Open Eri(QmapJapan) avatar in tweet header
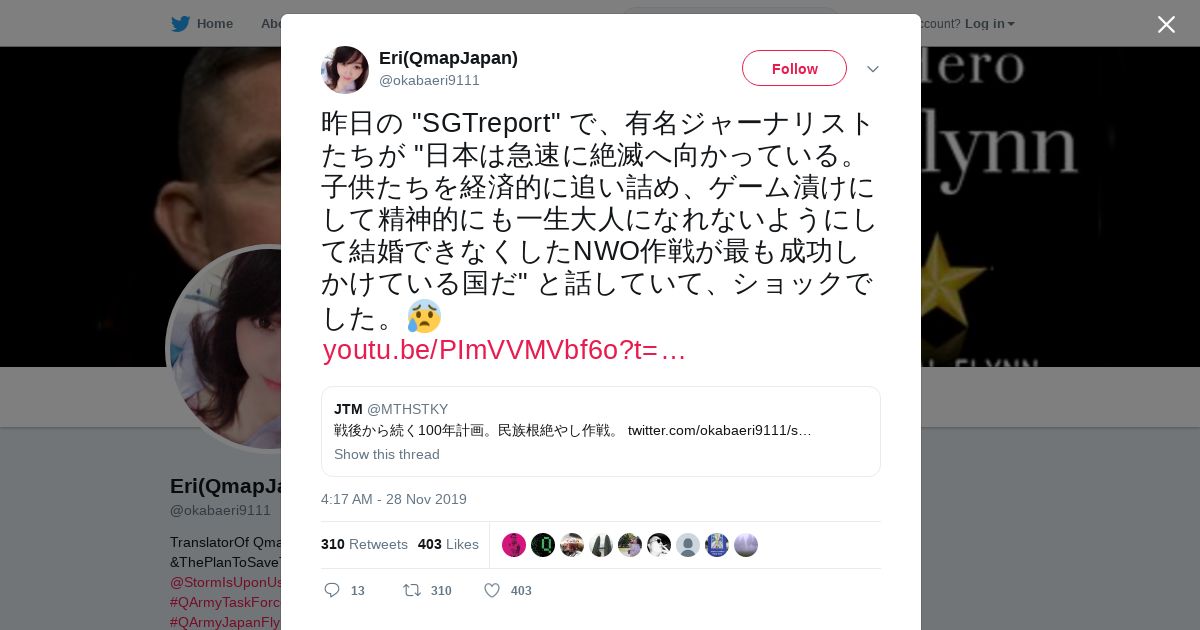Screen dimensions: 1200x630 (x=345, y=69)
